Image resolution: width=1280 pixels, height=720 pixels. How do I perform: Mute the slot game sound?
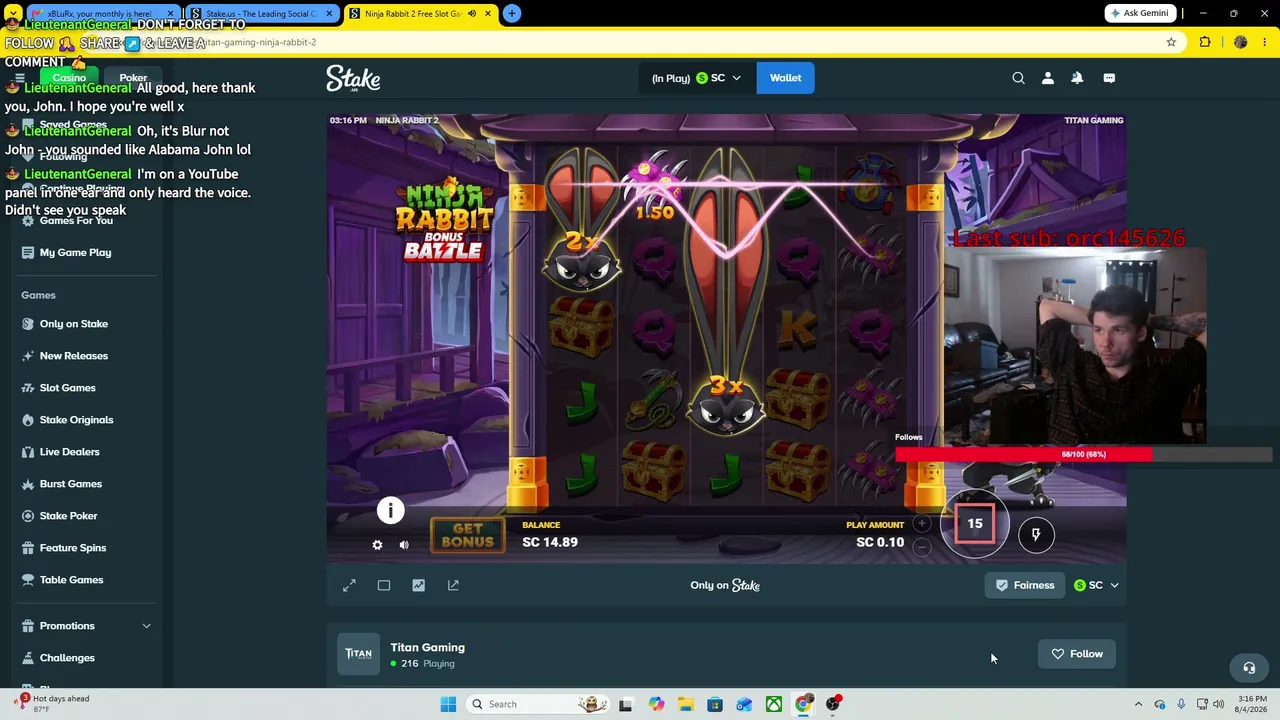coord(404,545)
